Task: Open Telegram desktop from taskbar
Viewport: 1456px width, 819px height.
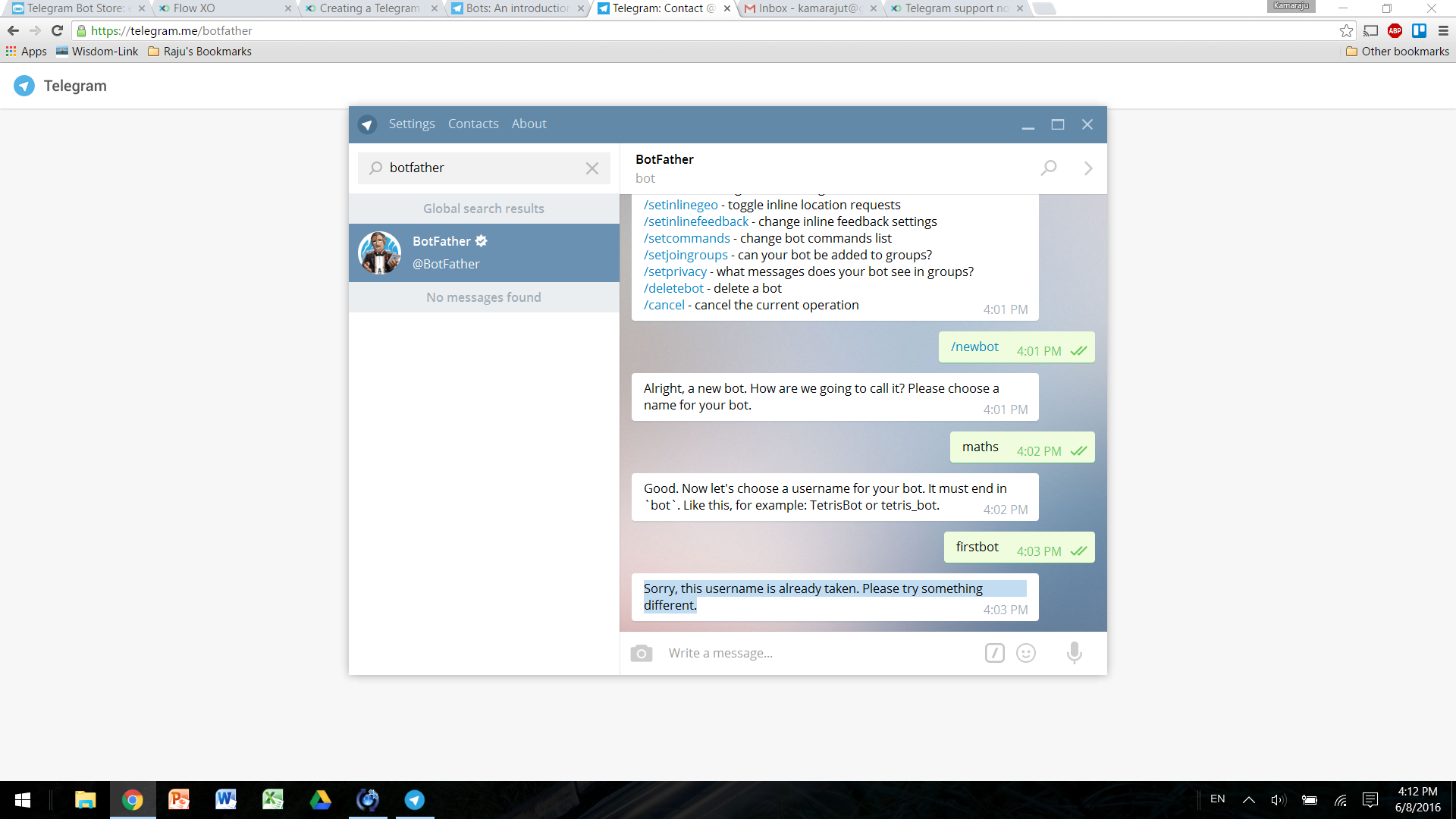Action: pos(415,800)
